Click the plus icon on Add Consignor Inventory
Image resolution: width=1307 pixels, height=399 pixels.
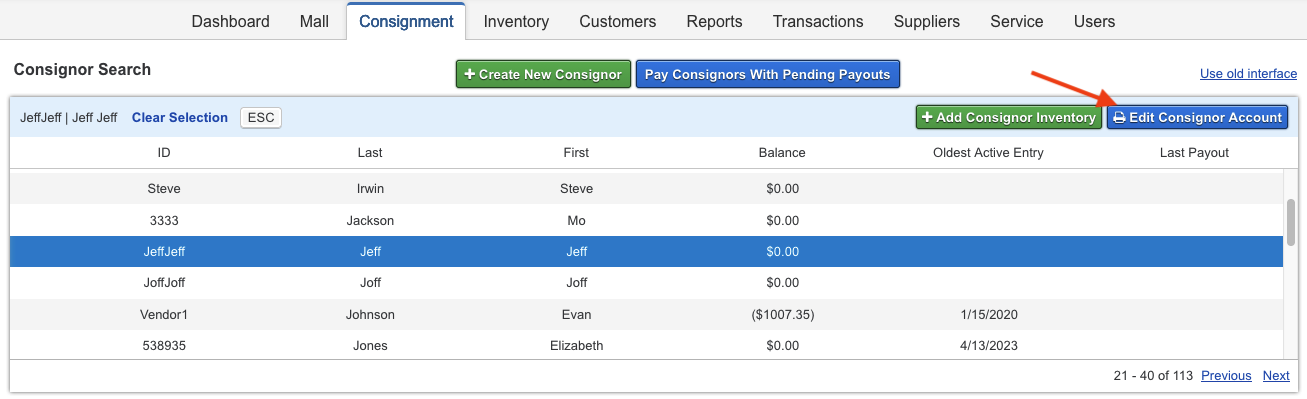(927, 118)
